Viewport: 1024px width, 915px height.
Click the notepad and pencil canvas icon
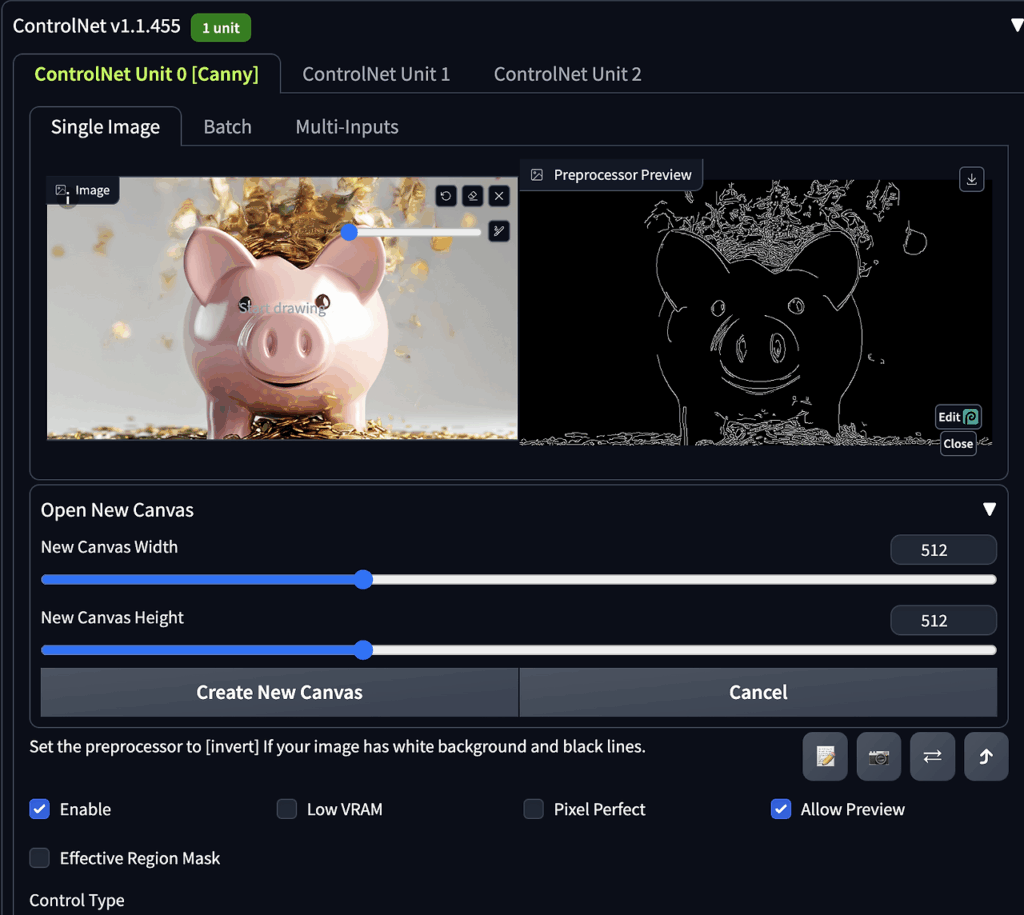825,757
